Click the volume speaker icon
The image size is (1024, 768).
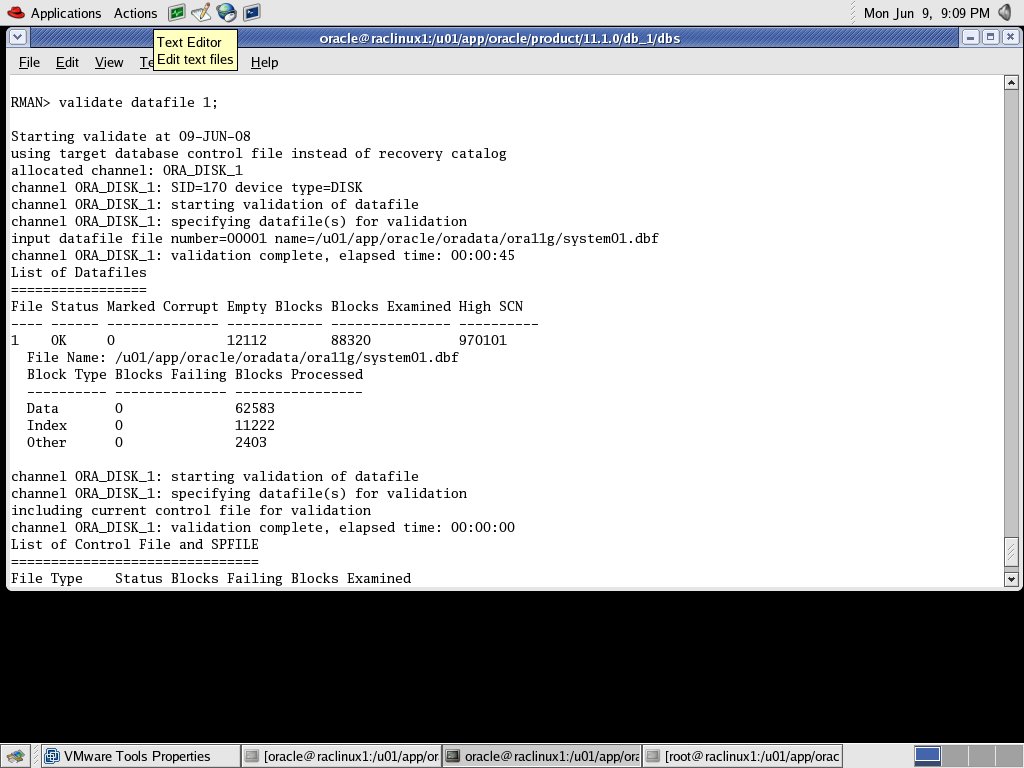coord(1005,12)
